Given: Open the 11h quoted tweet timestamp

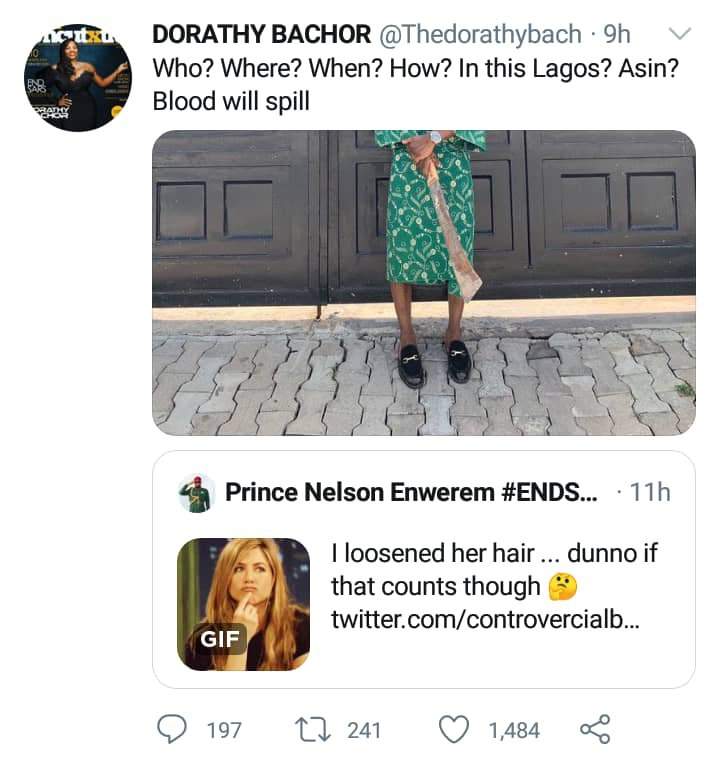Looking at the screenshot, I should click(650, 493).
